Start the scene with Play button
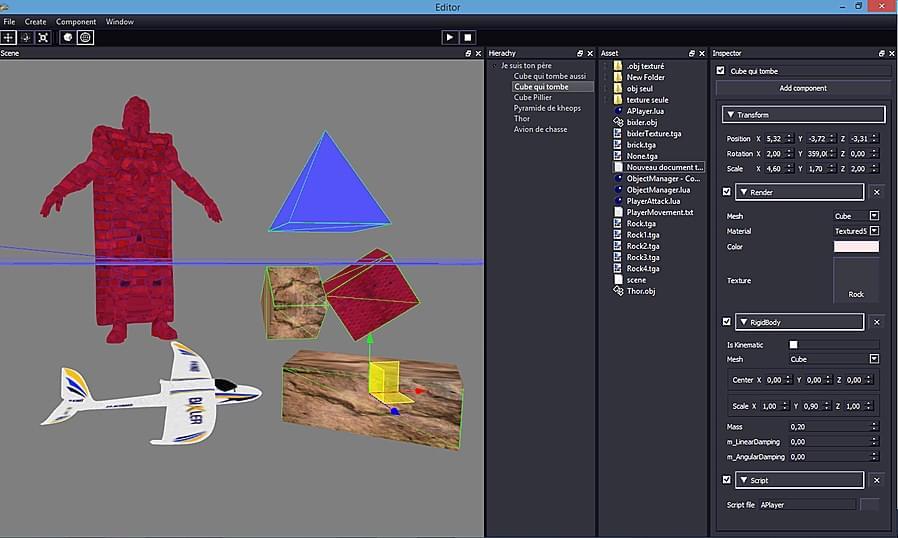This screenshot has width=898, height=538. point(450,37)
